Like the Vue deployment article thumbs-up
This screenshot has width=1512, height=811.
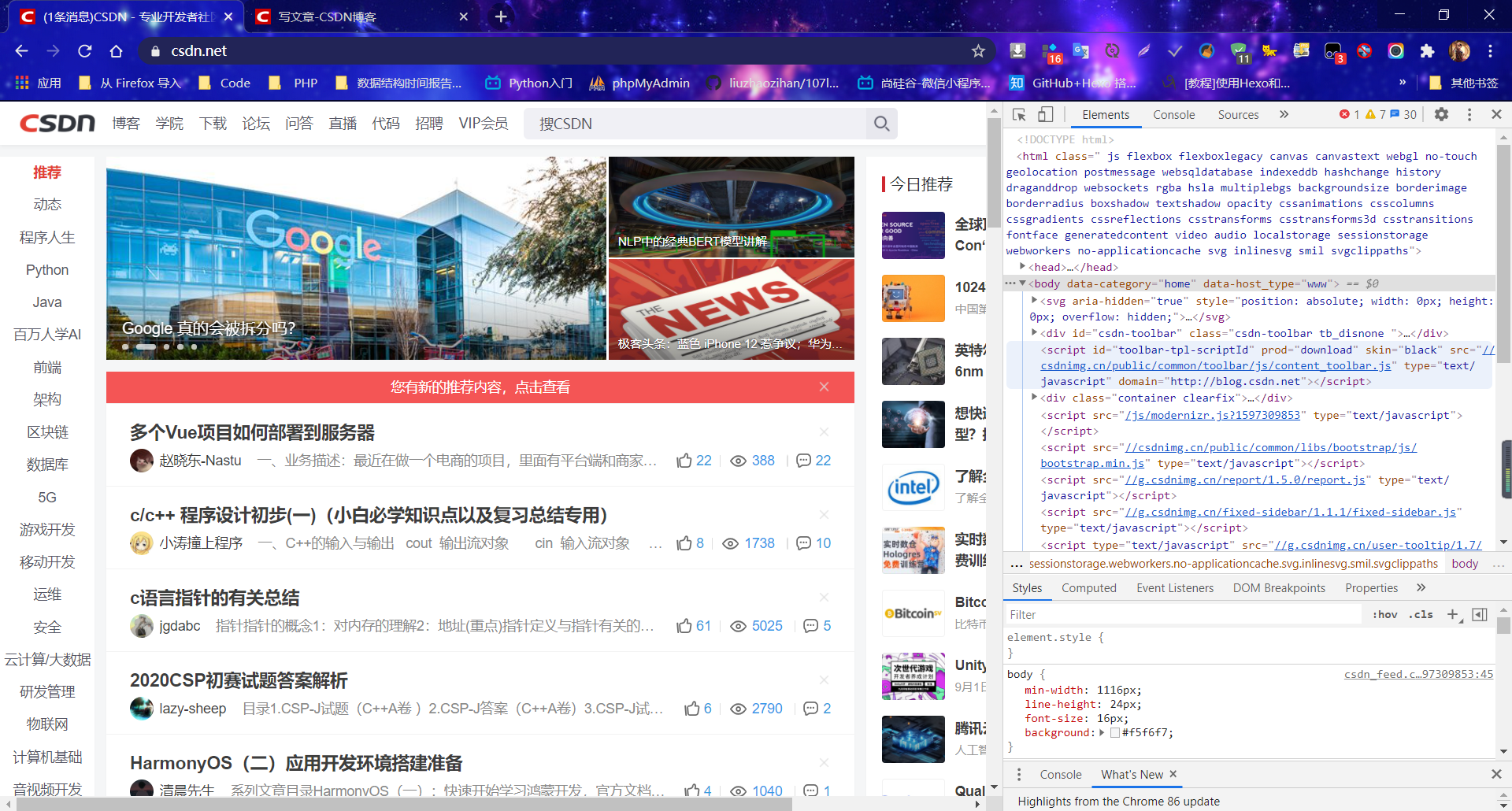[x=684, y=460]
